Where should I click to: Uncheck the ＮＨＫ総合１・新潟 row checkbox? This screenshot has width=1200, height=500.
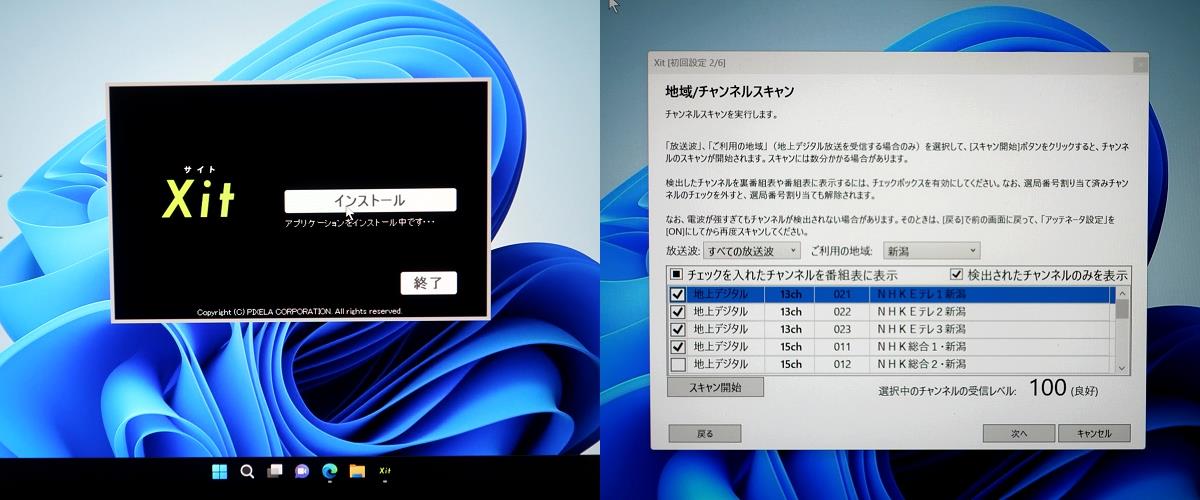click(678, 346)
